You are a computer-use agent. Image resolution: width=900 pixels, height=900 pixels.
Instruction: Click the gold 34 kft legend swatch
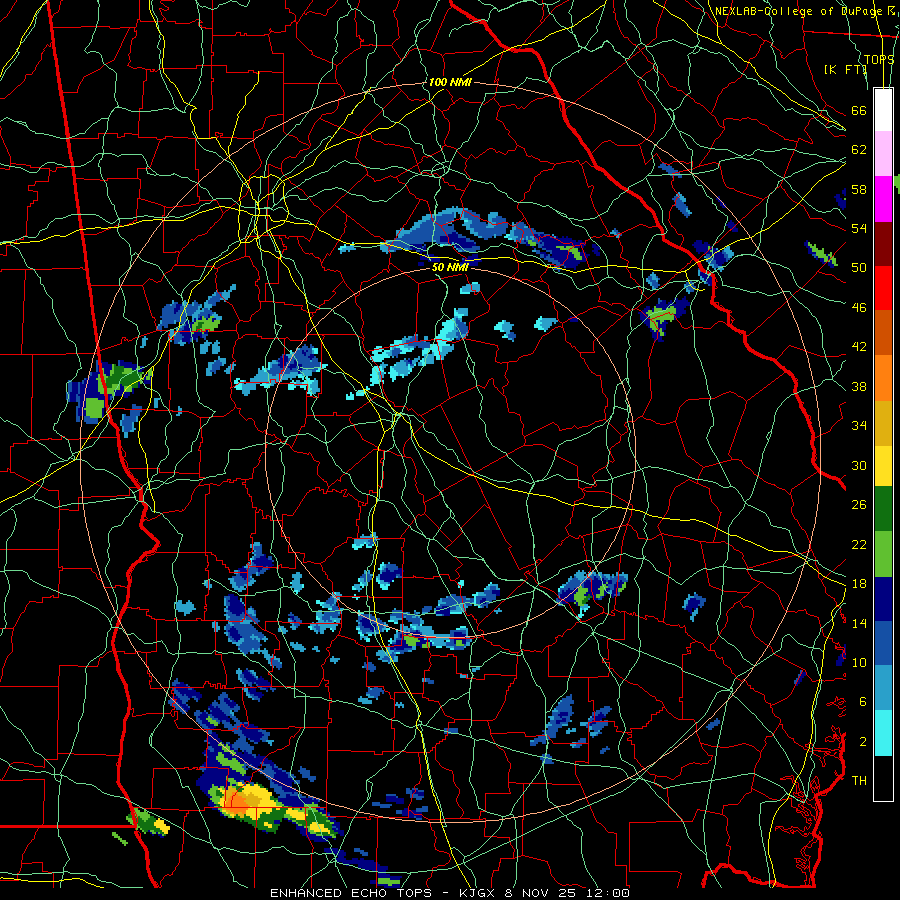883,423
